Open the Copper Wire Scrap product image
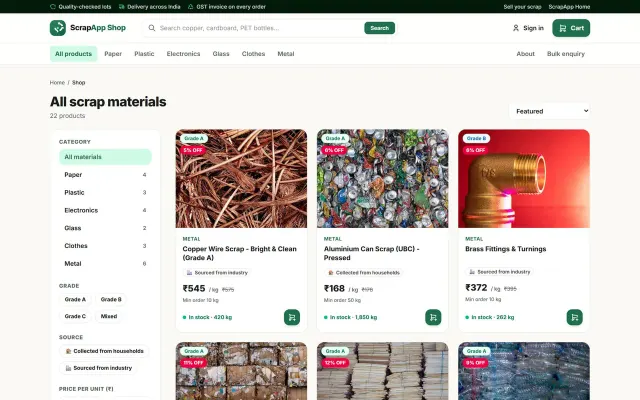This screenshot has width=640, height=400. click(x=241, y=179)
